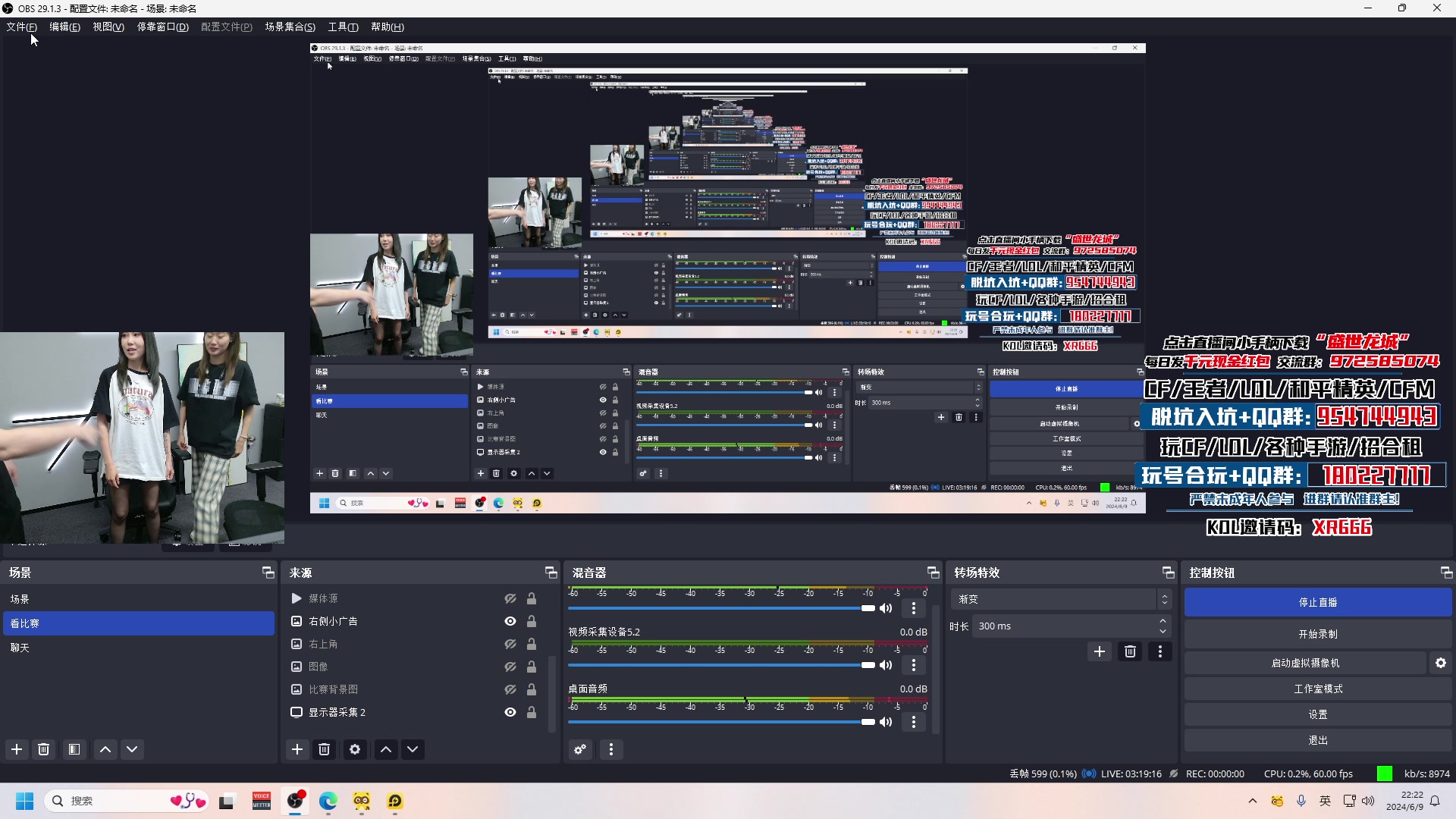This screenshot has height=819, width=1456.
Task: Open scene filters icon in Scenes panel
Action: [x=74, y=749]
